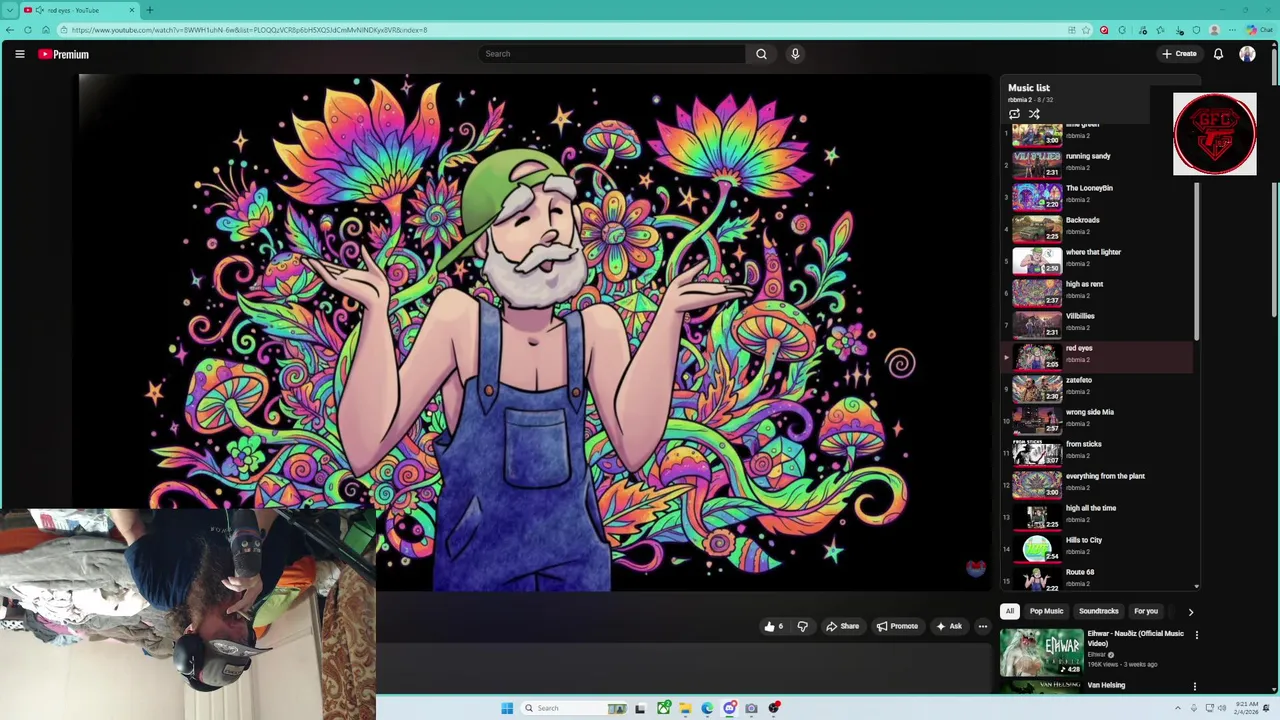Viewport: 1280px width, 720px height.
Task: Show hidden system tray icons
Action: (1177, 708)
